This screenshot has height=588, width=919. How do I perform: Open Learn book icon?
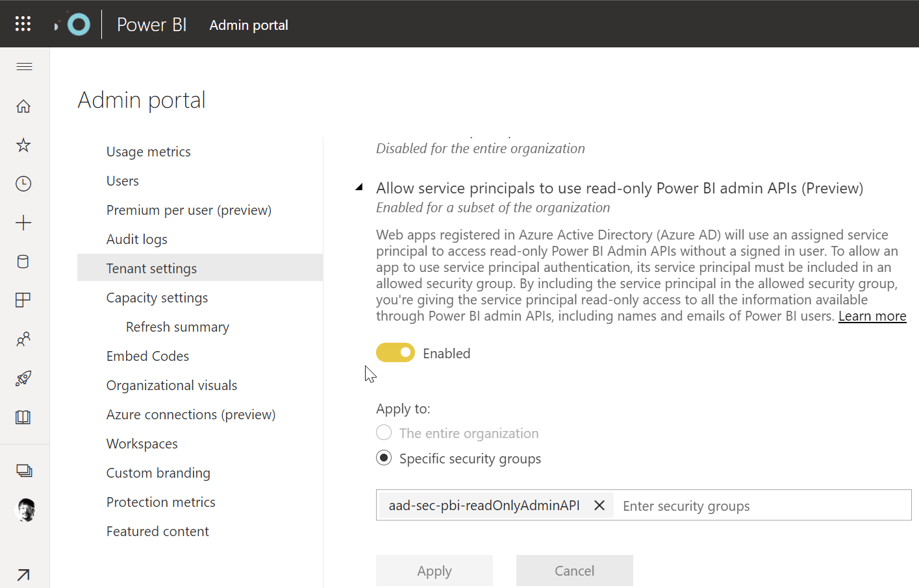24,417
